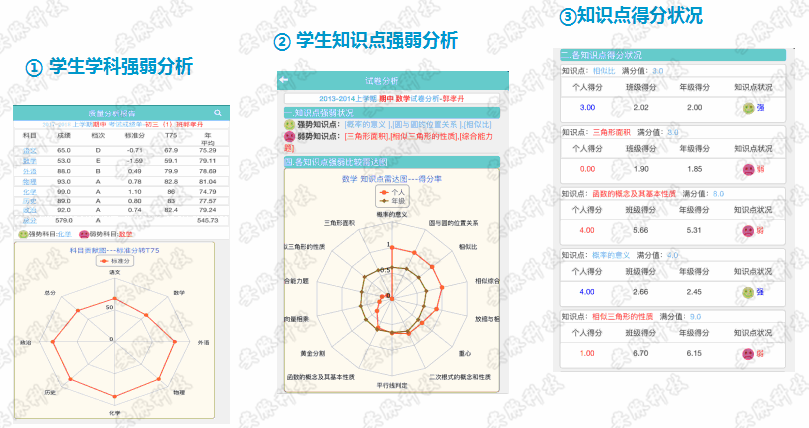Click the green smiley beside 强势知识点
Viewport: 809px width, 428px height.
pos(290,123)
